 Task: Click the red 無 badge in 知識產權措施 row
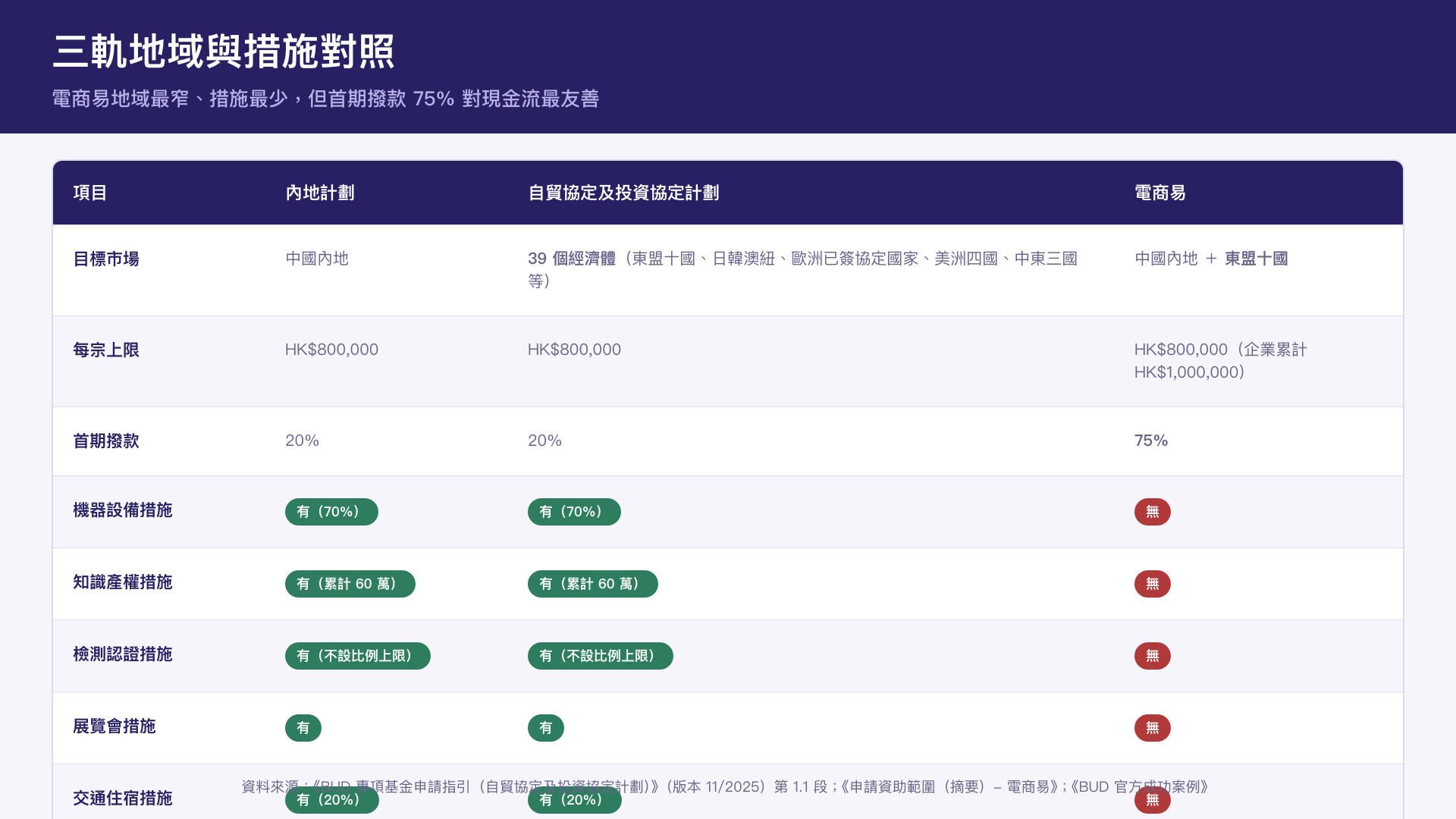[1153, 584]
